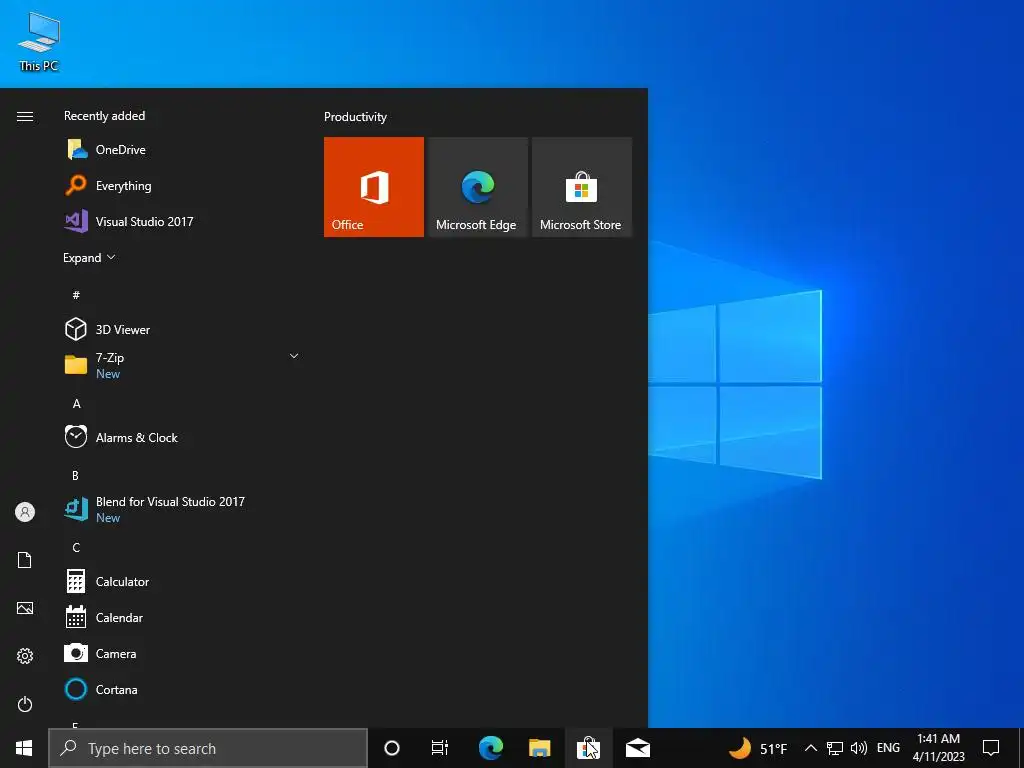The width and height of the screenshot is (1024, 768).
Task: Click the taskbar search box
Action: [x=208, y=748]
